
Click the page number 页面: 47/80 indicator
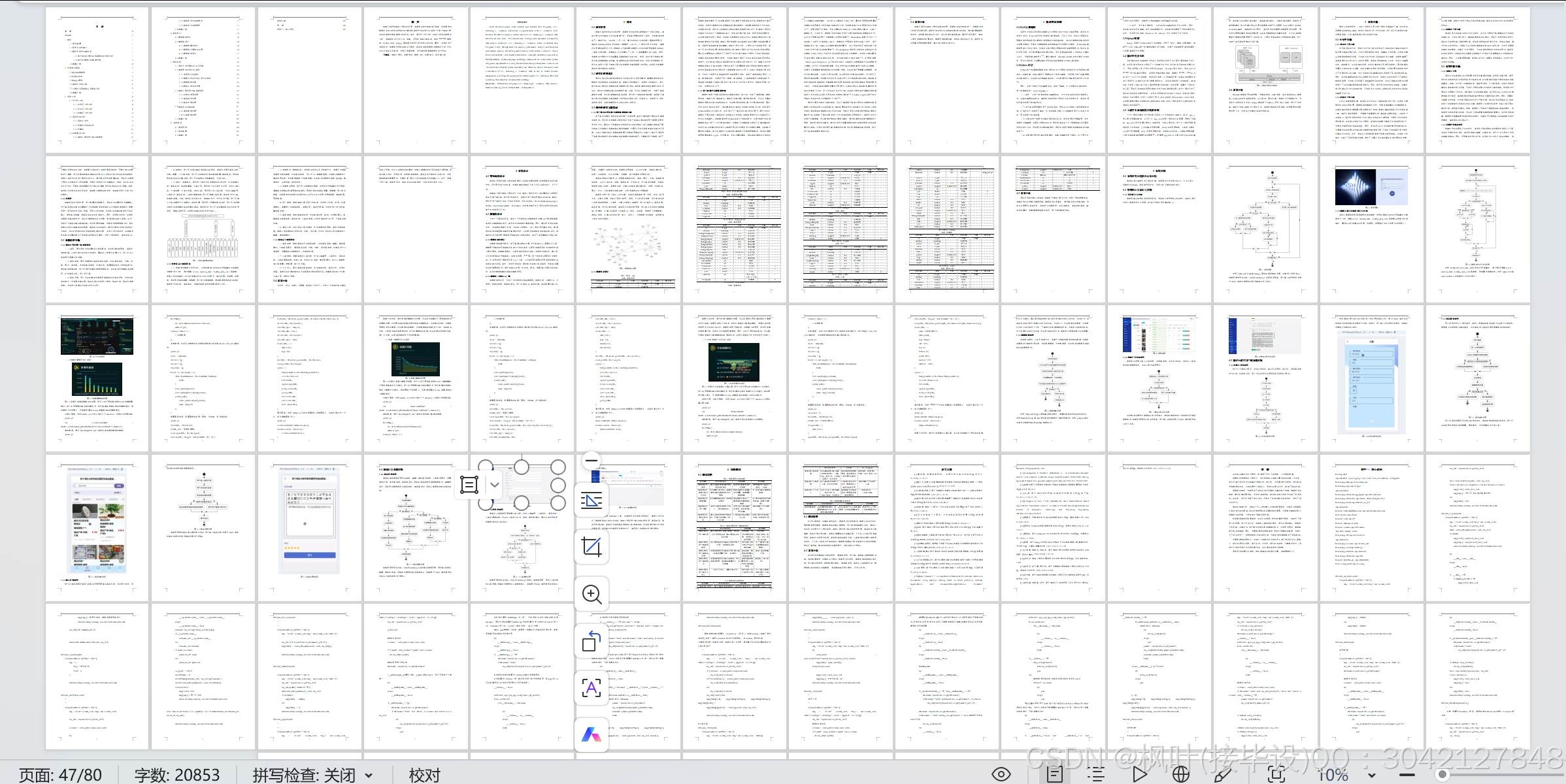pyautogui.click(x=60, y=775)
